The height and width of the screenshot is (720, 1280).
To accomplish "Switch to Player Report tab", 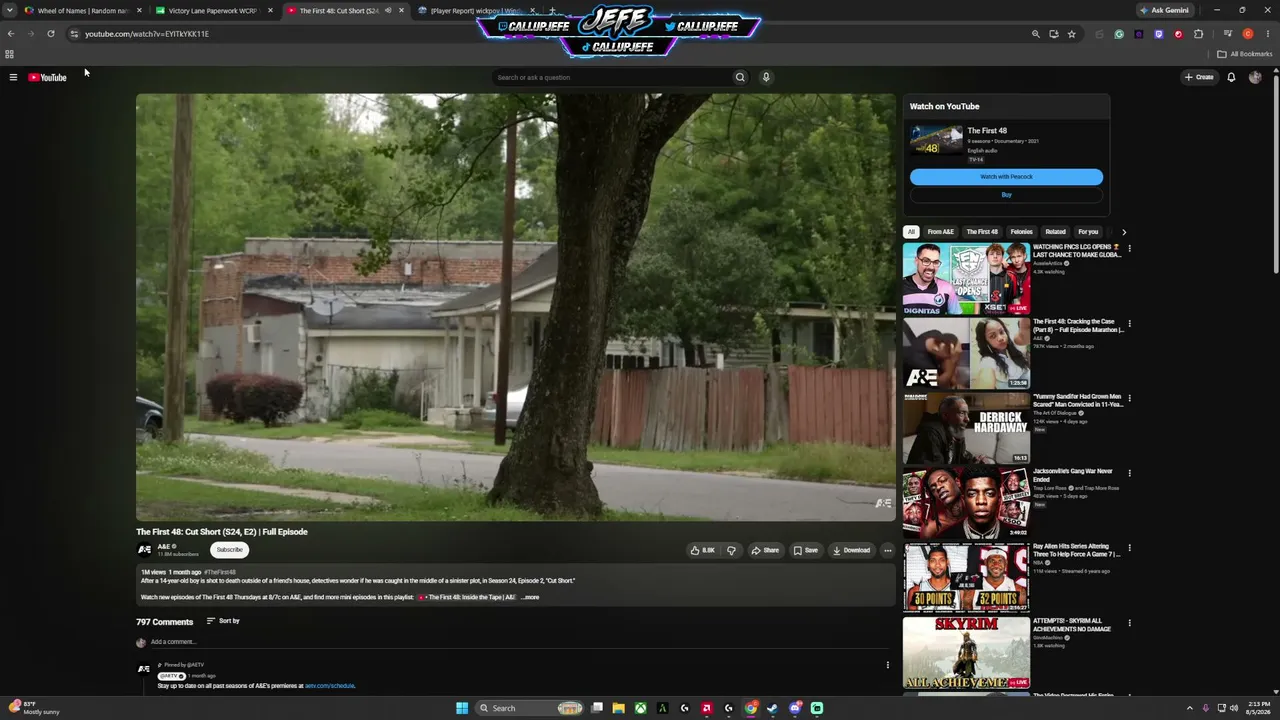I will tap(475, 11).
